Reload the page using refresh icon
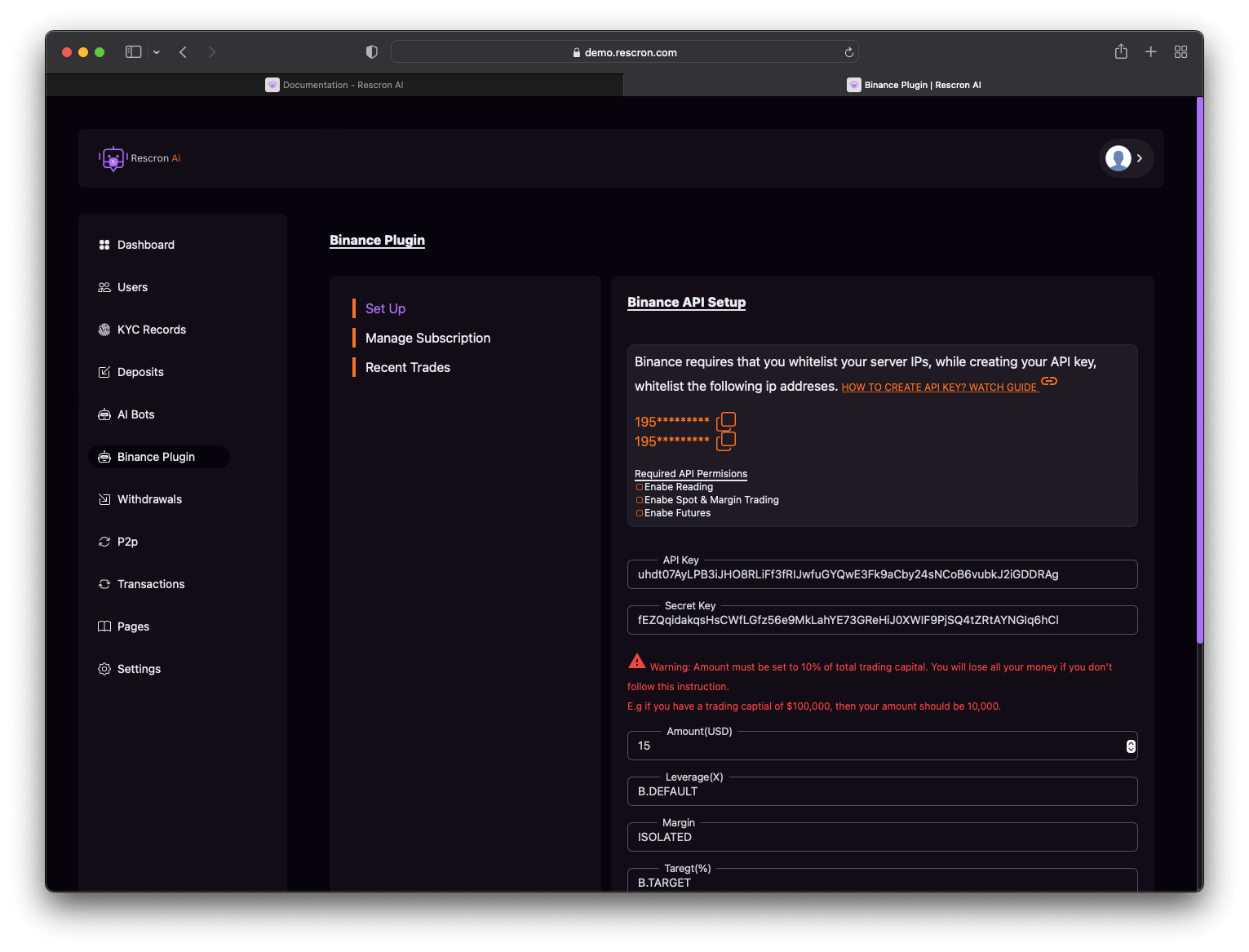 coord(848,52)
